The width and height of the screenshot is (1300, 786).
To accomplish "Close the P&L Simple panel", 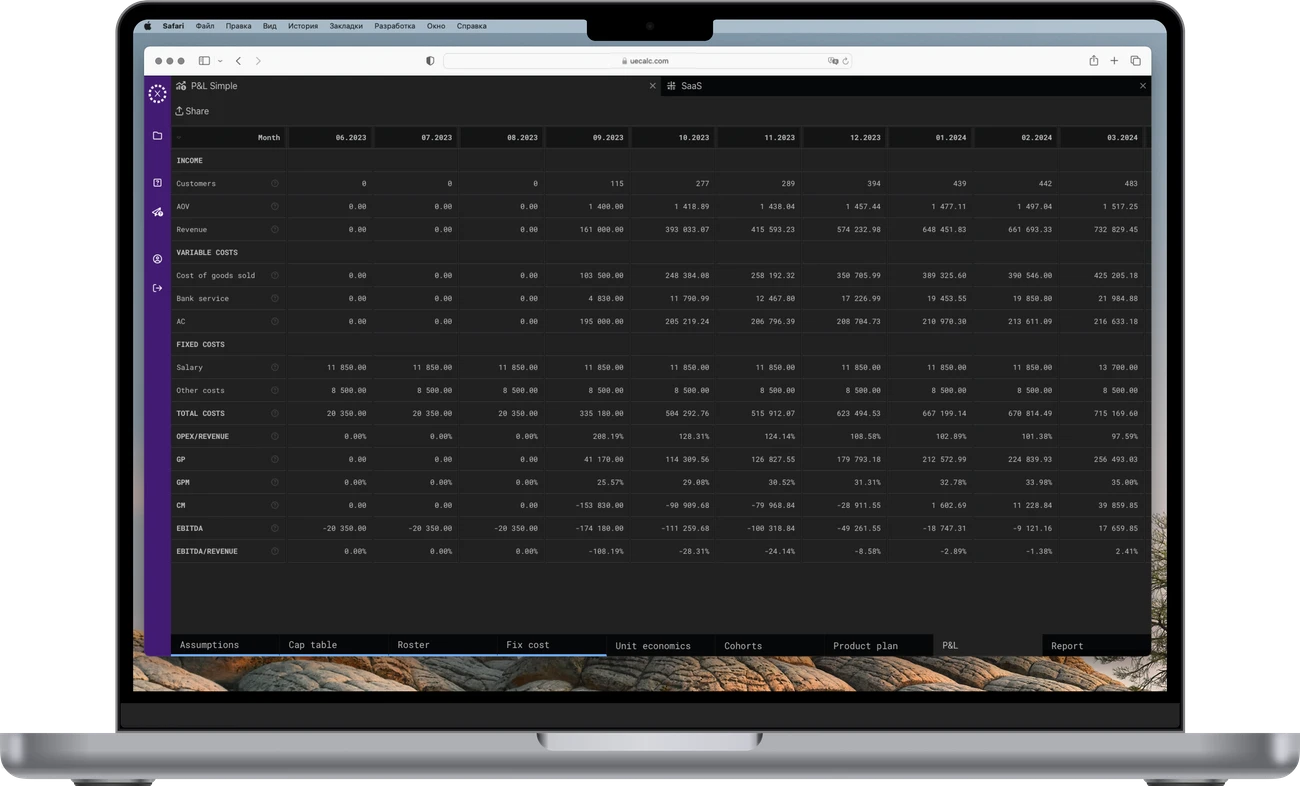I will coord(653,86).
